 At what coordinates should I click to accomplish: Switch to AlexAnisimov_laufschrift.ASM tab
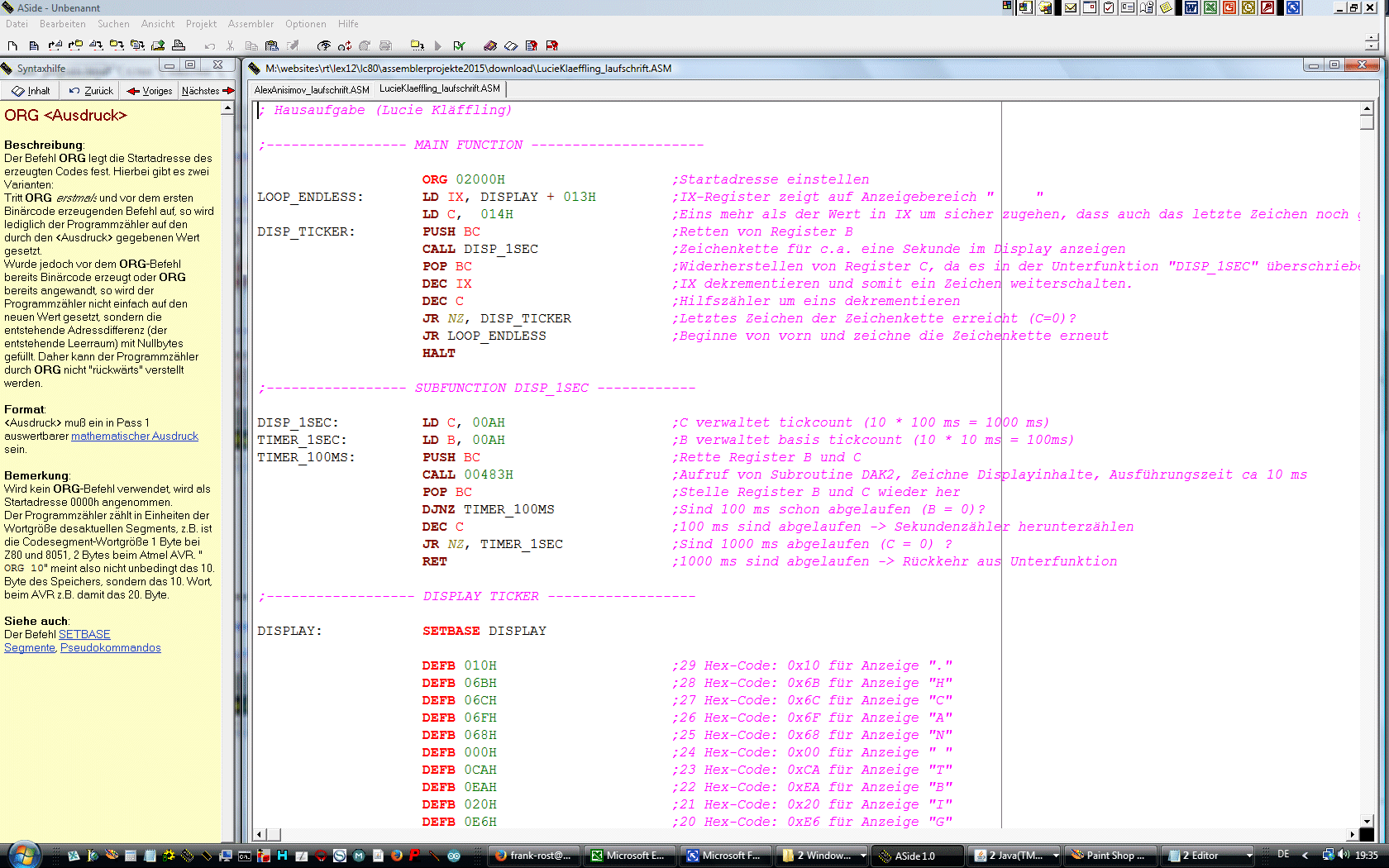point(312,89)
